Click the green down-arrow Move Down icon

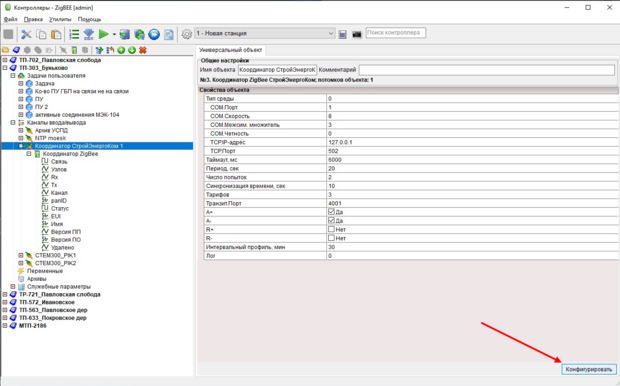[x=132, y=50]
